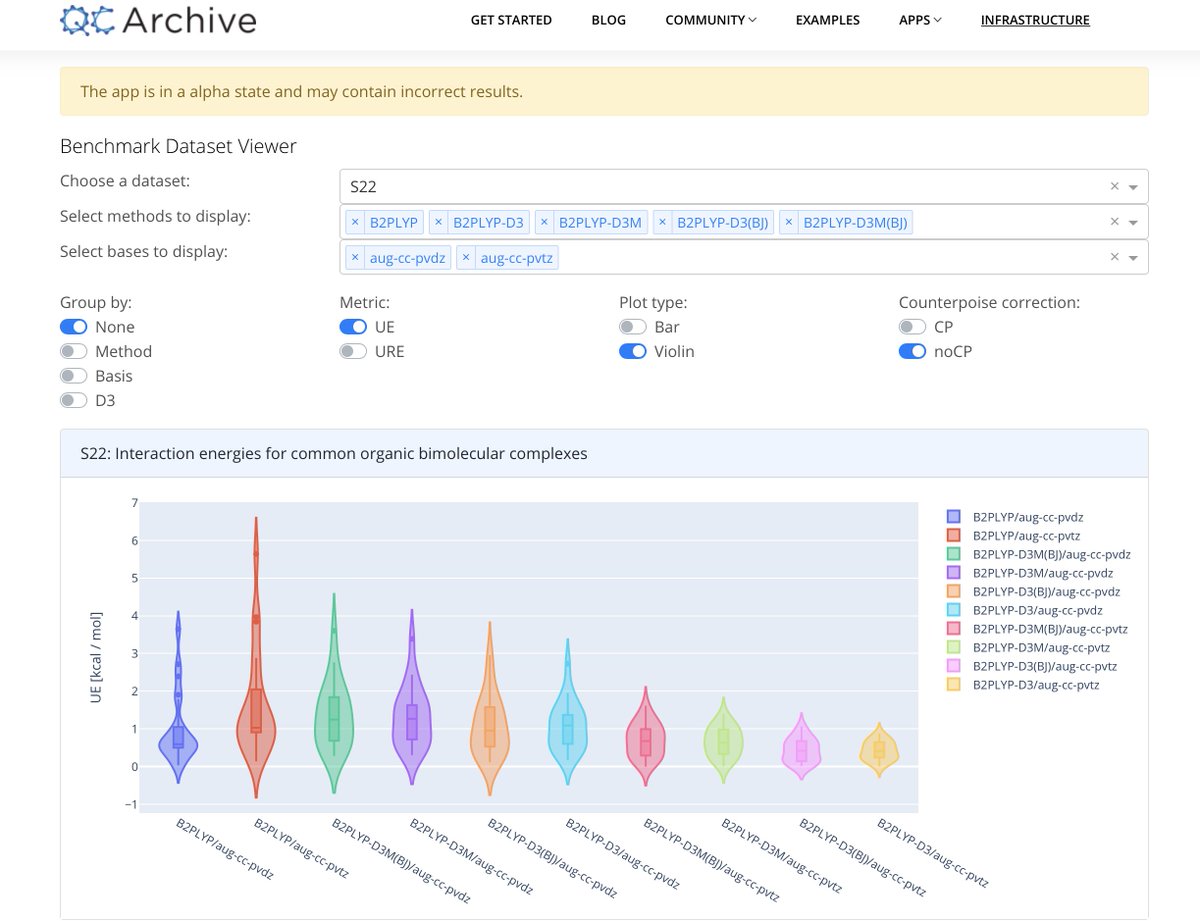Remove the B2PLYP method chip via its ×
Viewport: 1200px width, 921px height.
[x=356, y=222]
